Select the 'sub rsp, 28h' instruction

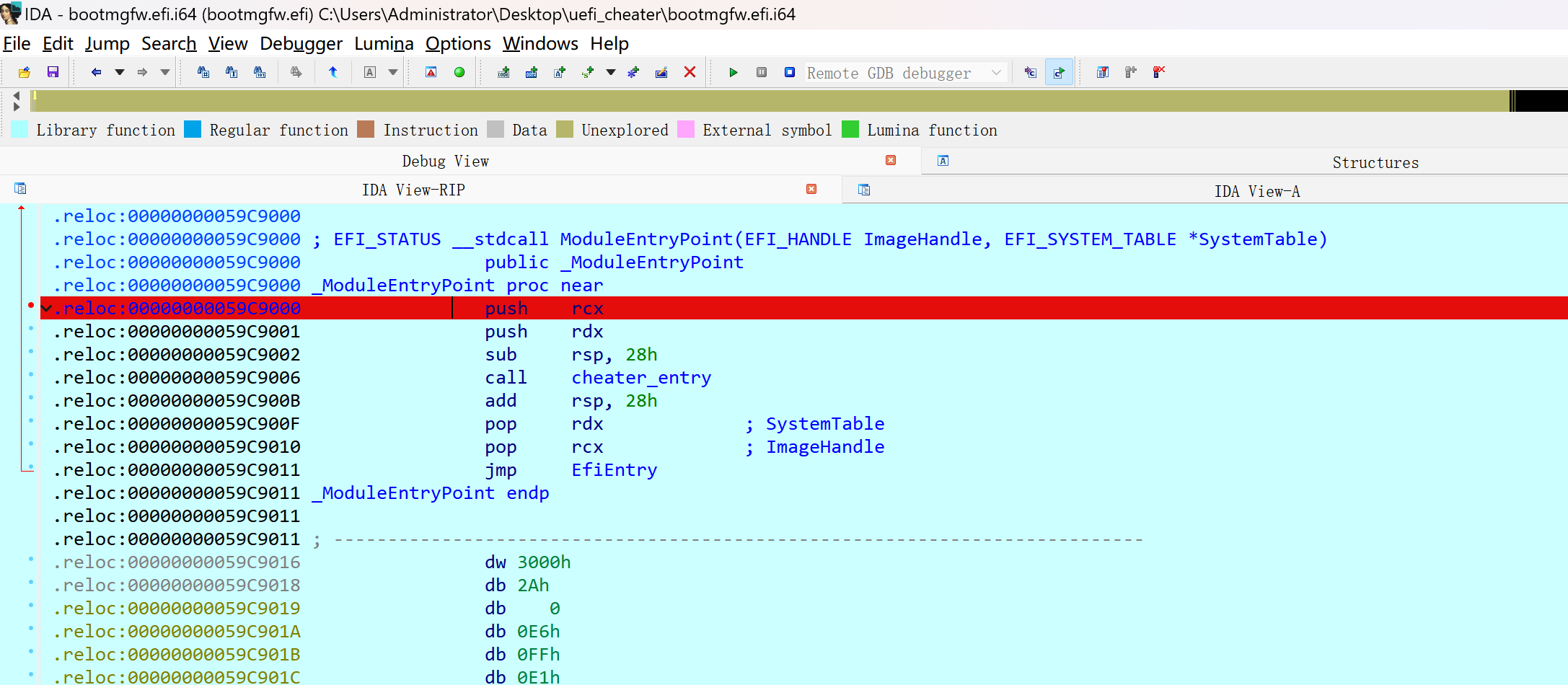point(571,354)
